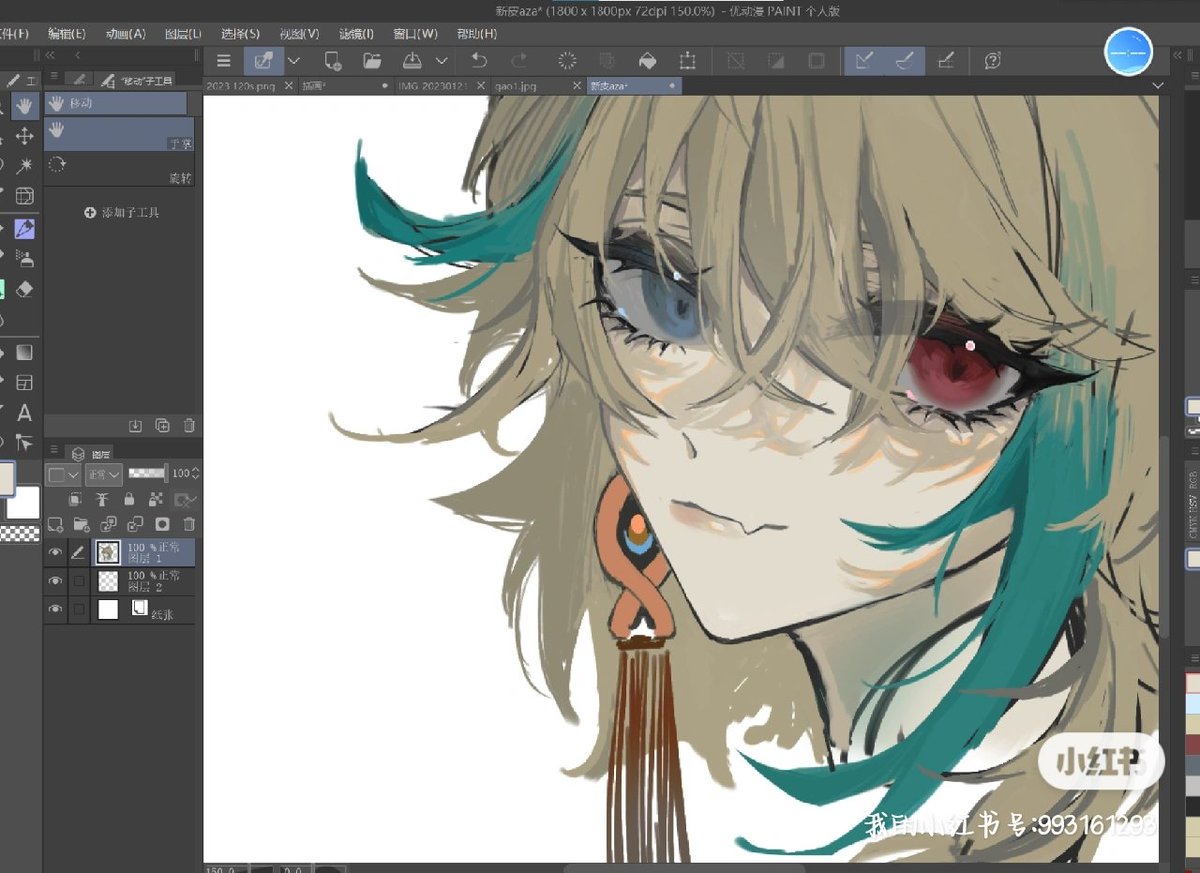Open the 窗口(W) menu
The height and width of the screenshot is (873, 1200).
tap(415, 34)
